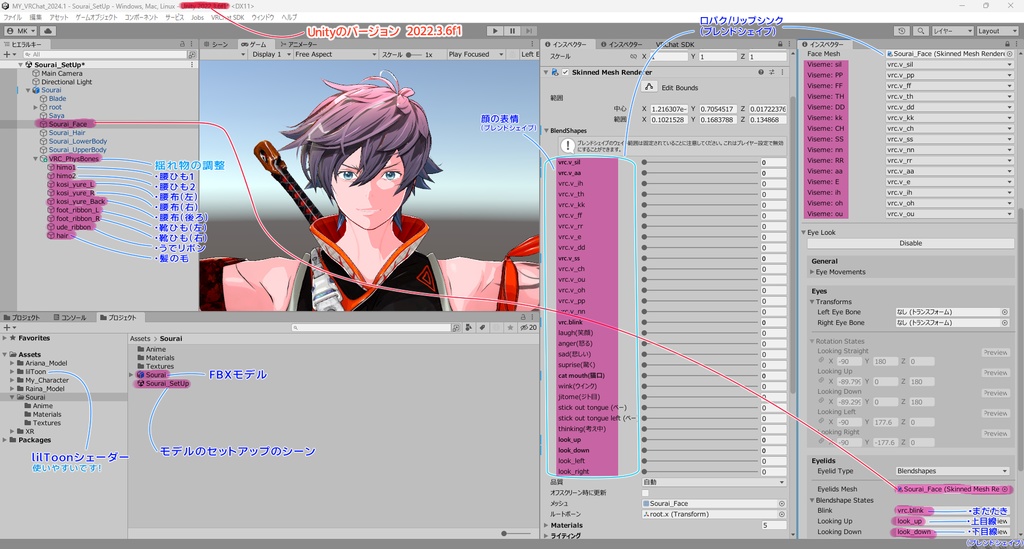
Task: Open the Viseme: sil vrc.v_sil dropdown
Action: tap(950, 65)
